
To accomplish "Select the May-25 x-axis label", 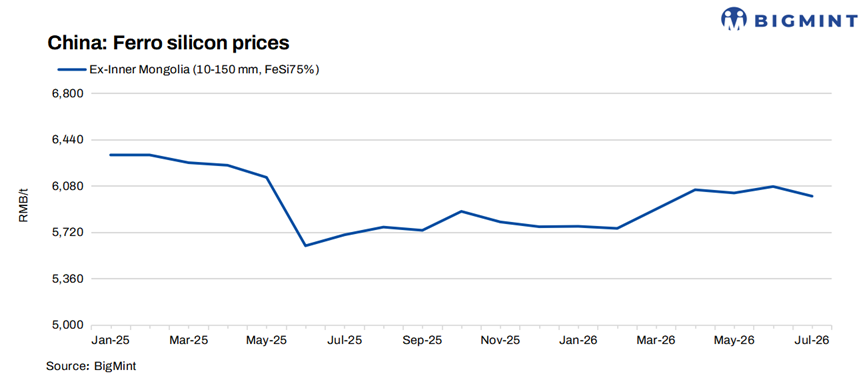I will click(x=267, y=341).
